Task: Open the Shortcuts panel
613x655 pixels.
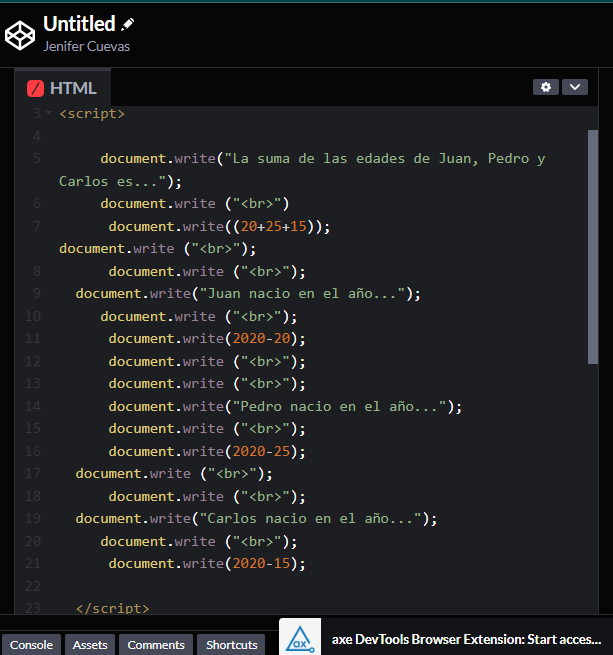Action: (231, 645)
